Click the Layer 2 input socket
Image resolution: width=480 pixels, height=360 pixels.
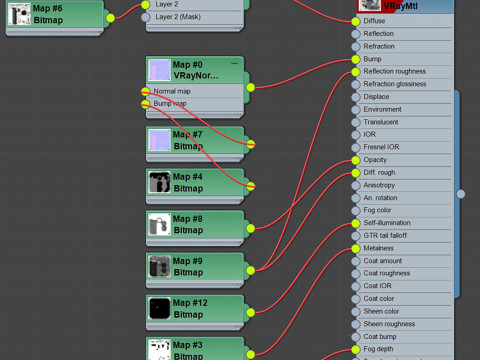coord(145,5)
